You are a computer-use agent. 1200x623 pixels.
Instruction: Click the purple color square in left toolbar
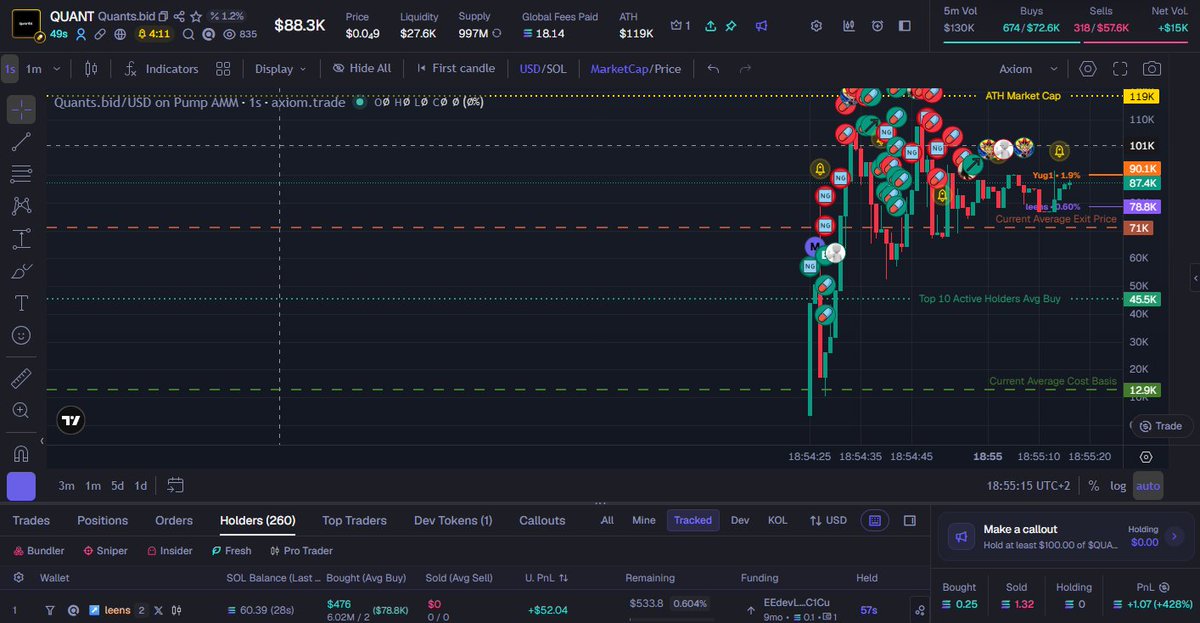[x=21, y=486]
